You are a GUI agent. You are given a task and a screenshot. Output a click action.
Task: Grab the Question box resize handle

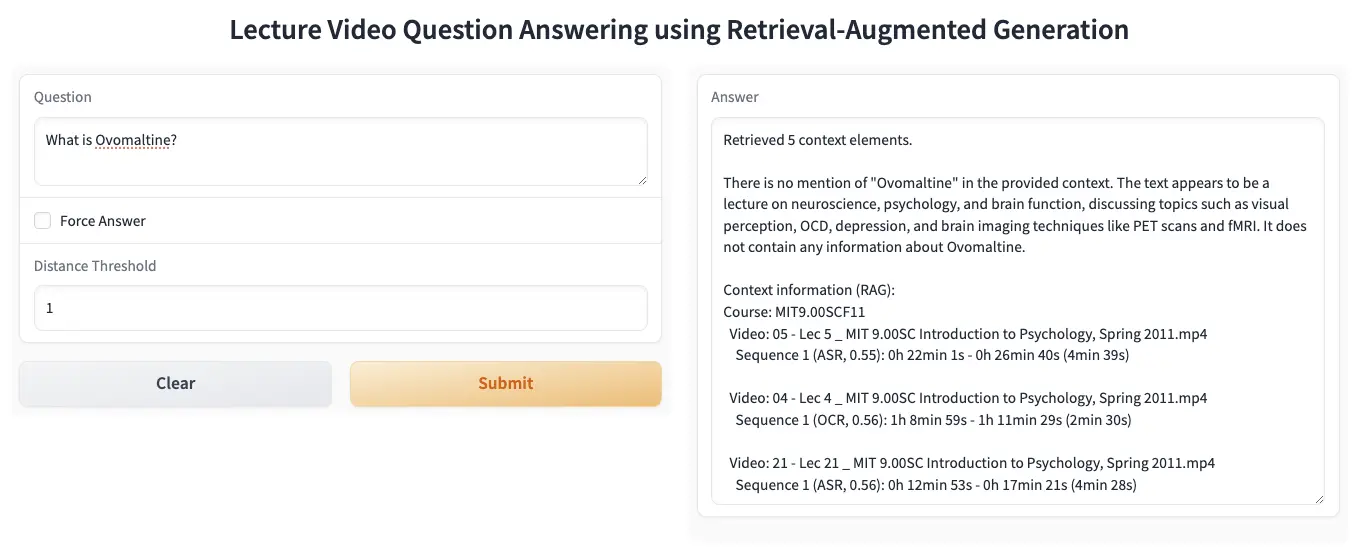(x=641, y=180)
